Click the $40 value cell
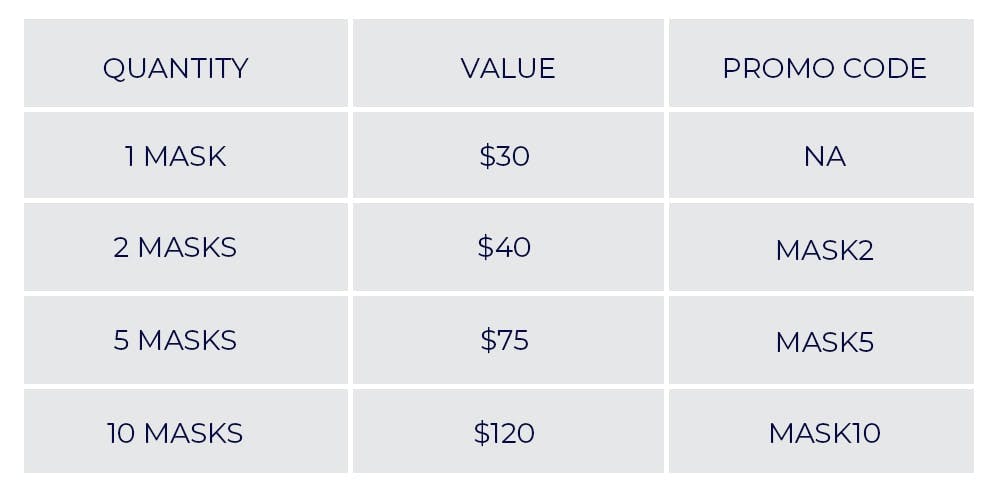Viewport: 1000px width, 496px height. click(505, 247)
